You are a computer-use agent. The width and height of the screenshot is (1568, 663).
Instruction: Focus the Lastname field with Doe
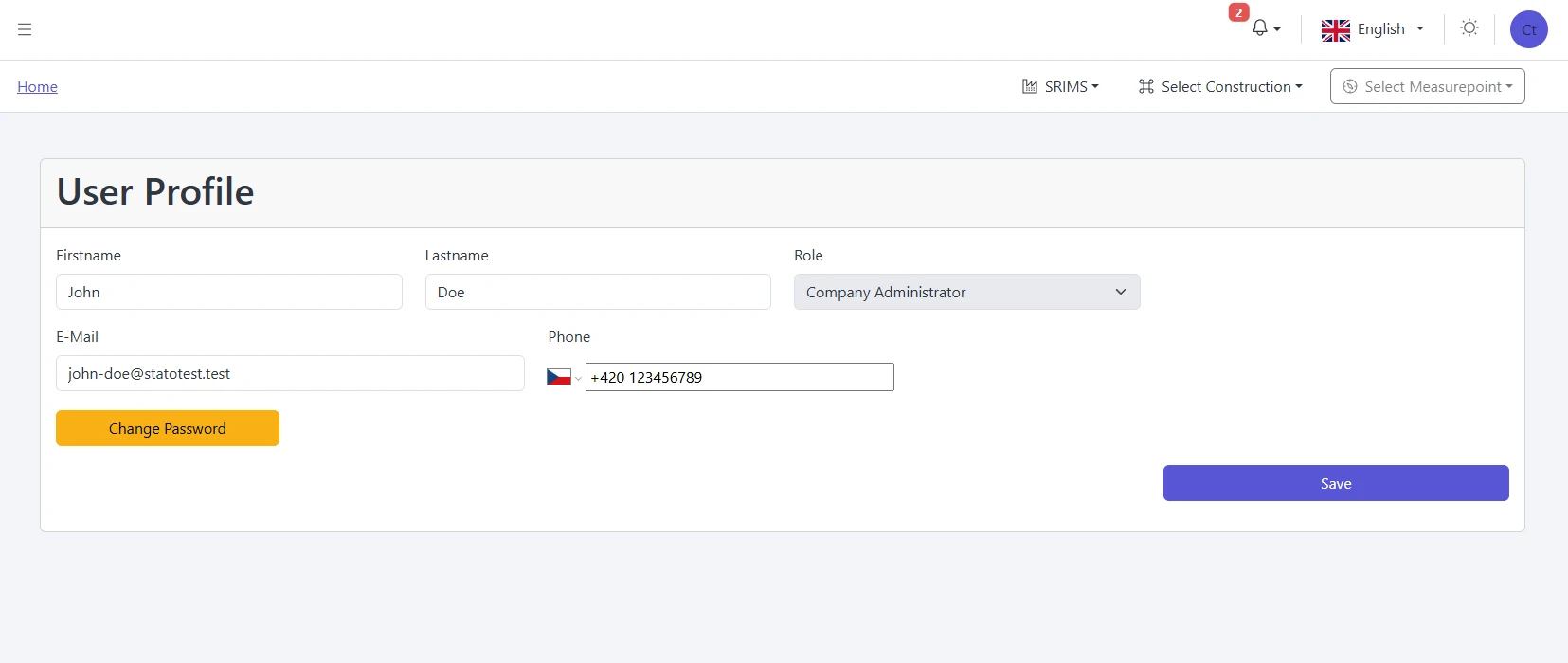point(598,292)
